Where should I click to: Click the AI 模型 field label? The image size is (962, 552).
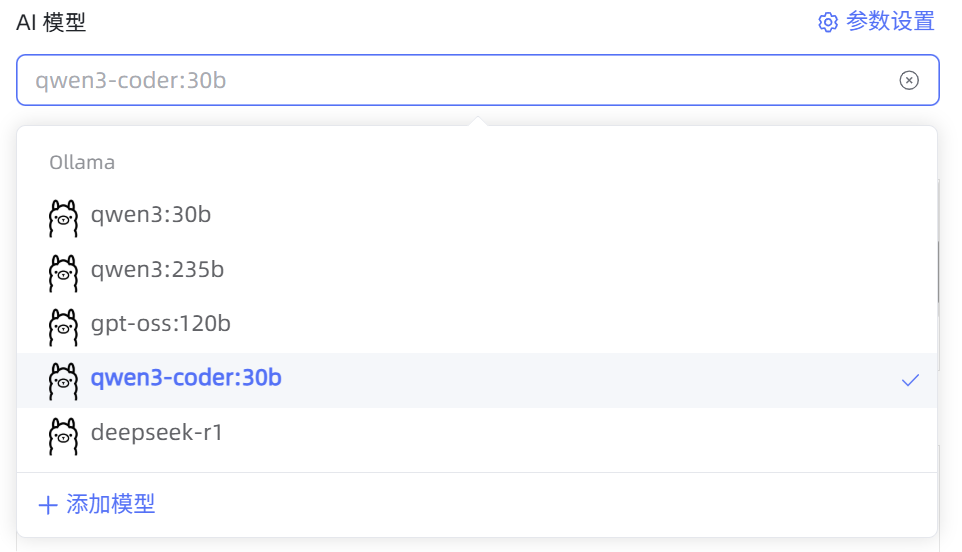(x=51, y=22)
